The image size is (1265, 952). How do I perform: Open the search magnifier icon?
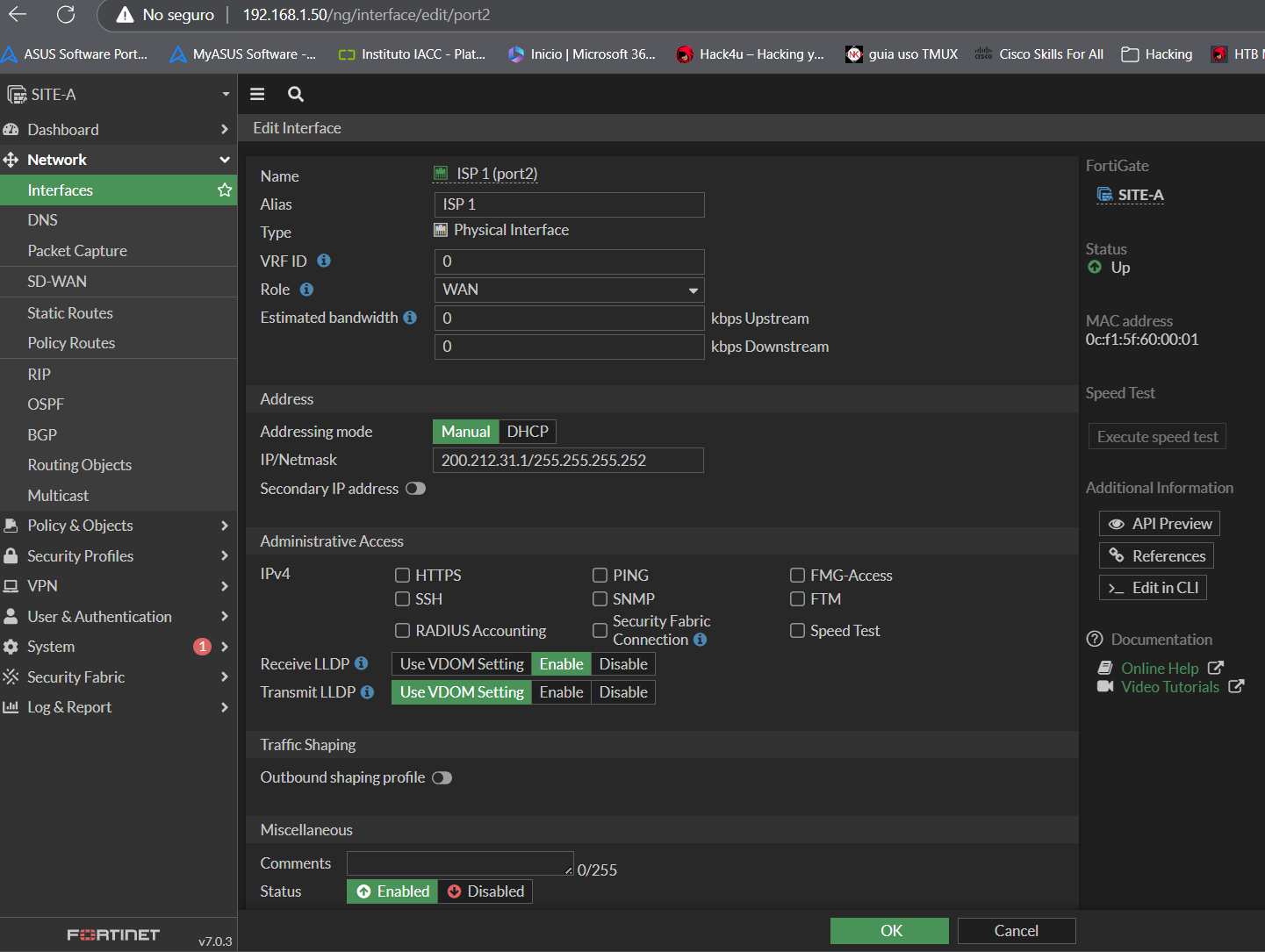point(296,95)
